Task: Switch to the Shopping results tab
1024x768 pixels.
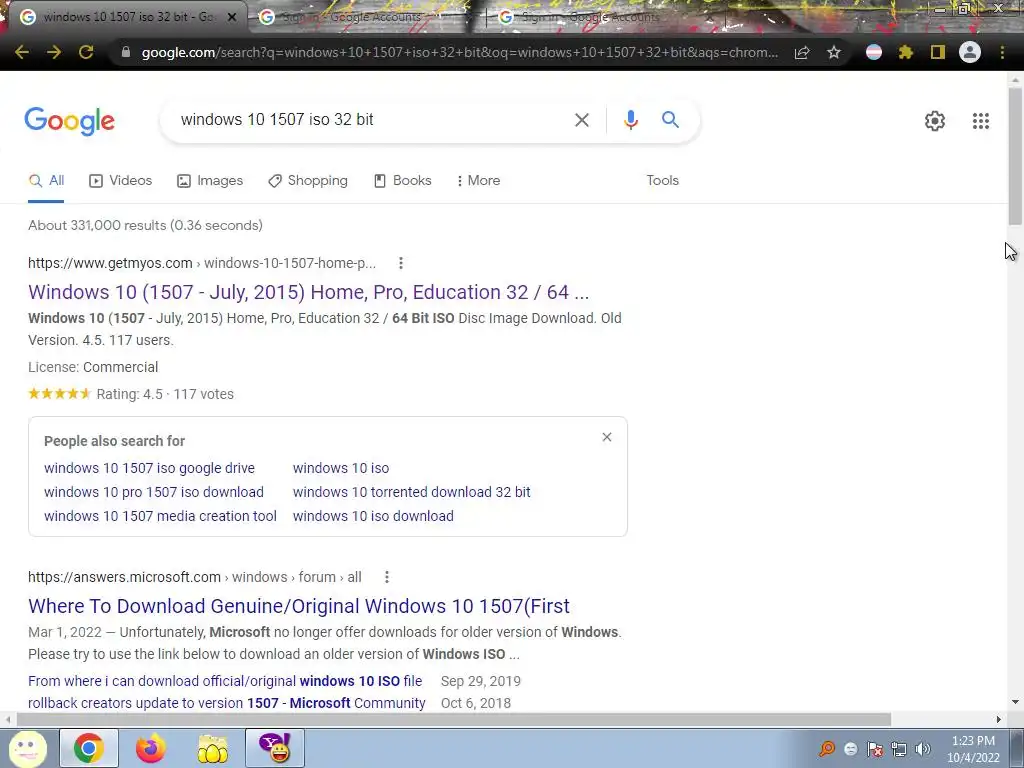Action: point(308,181)
